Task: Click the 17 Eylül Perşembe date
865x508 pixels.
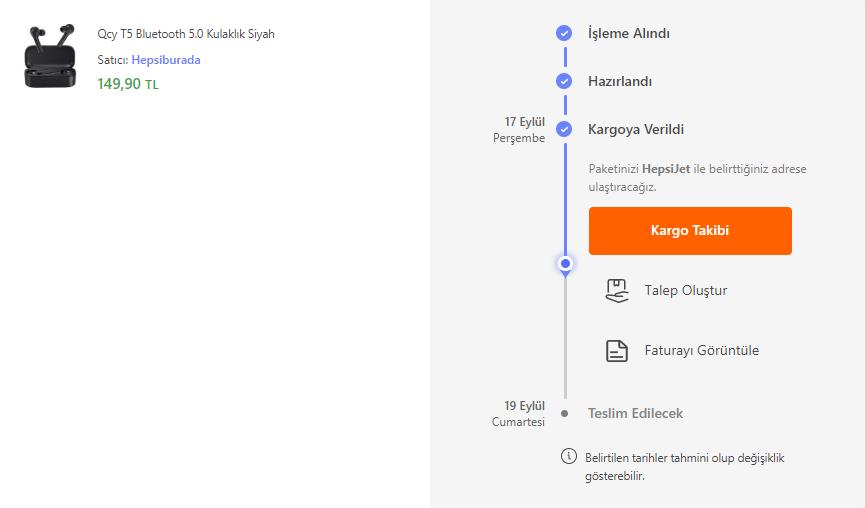Action: [x=519, y=130]
